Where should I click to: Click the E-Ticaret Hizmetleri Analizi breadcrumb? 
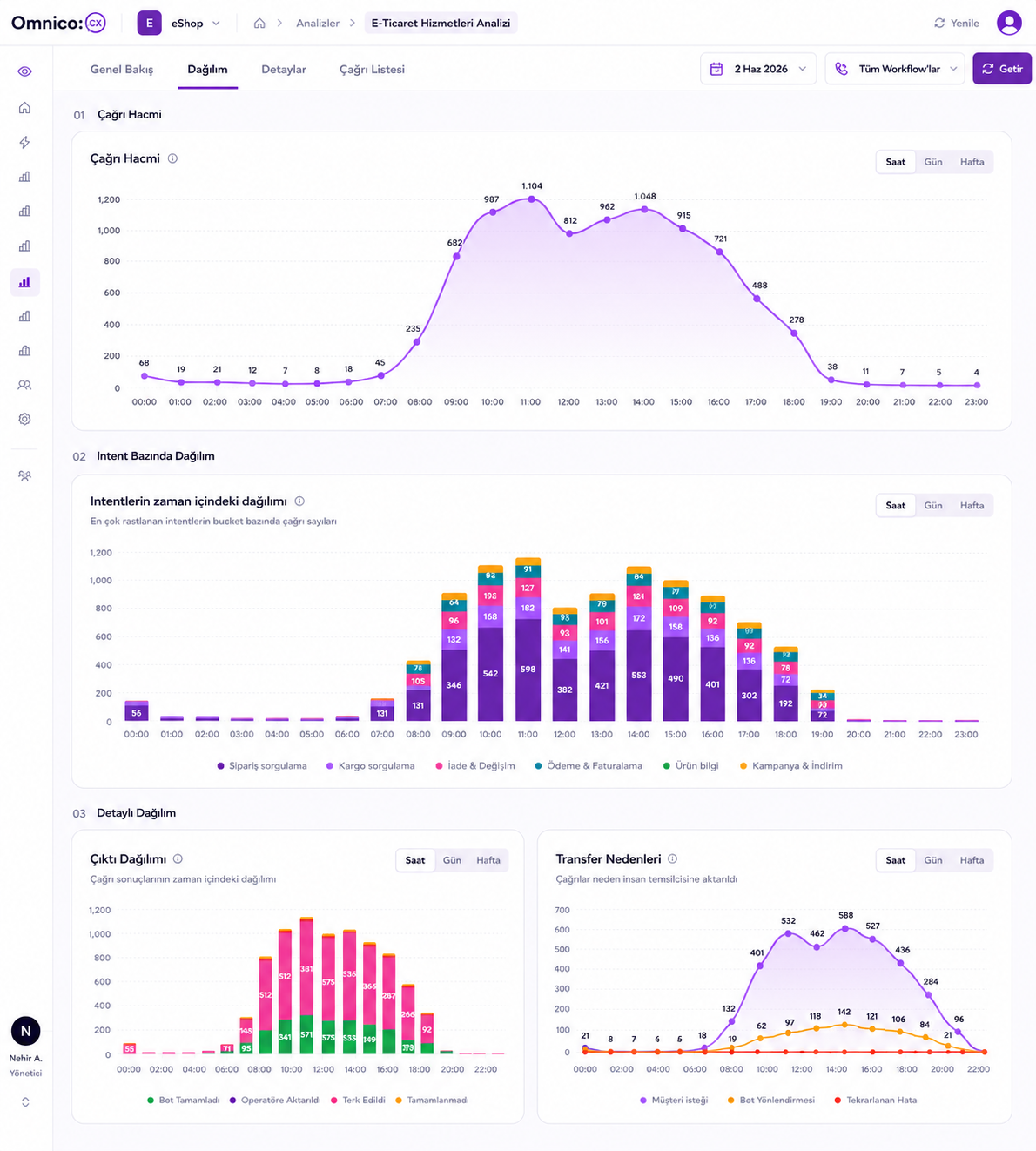click(x=441, y=23)
